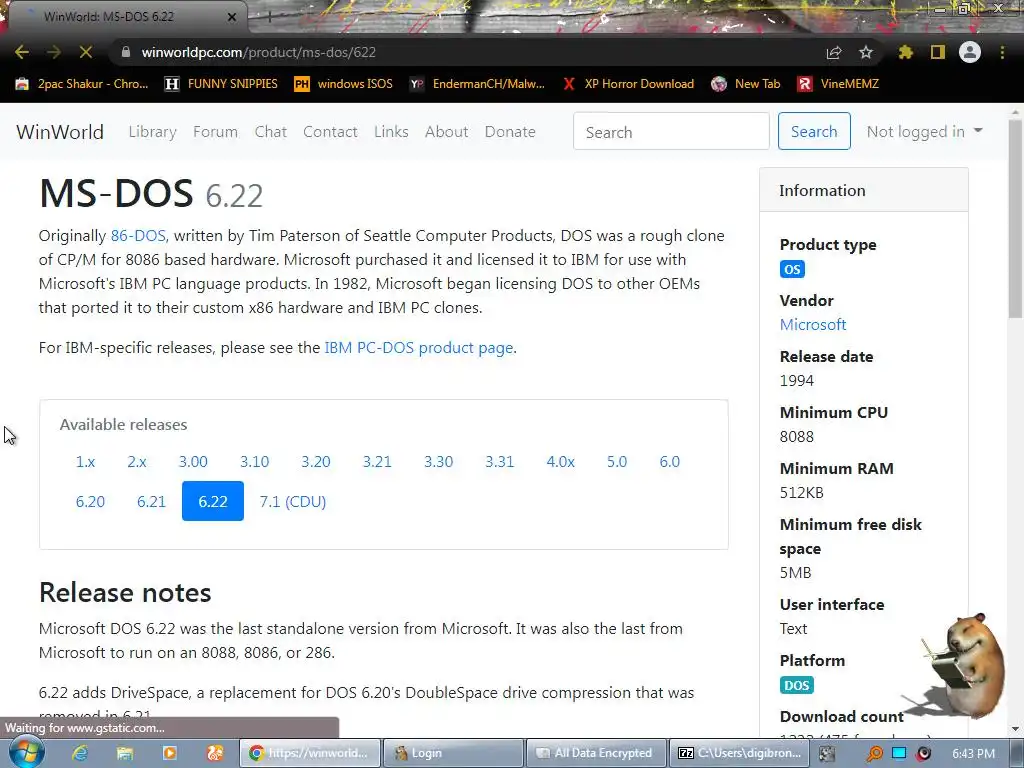Select the 7.1 (CDU) release
This screenshot has width=1024, height=768.
(x=293, y=502)
